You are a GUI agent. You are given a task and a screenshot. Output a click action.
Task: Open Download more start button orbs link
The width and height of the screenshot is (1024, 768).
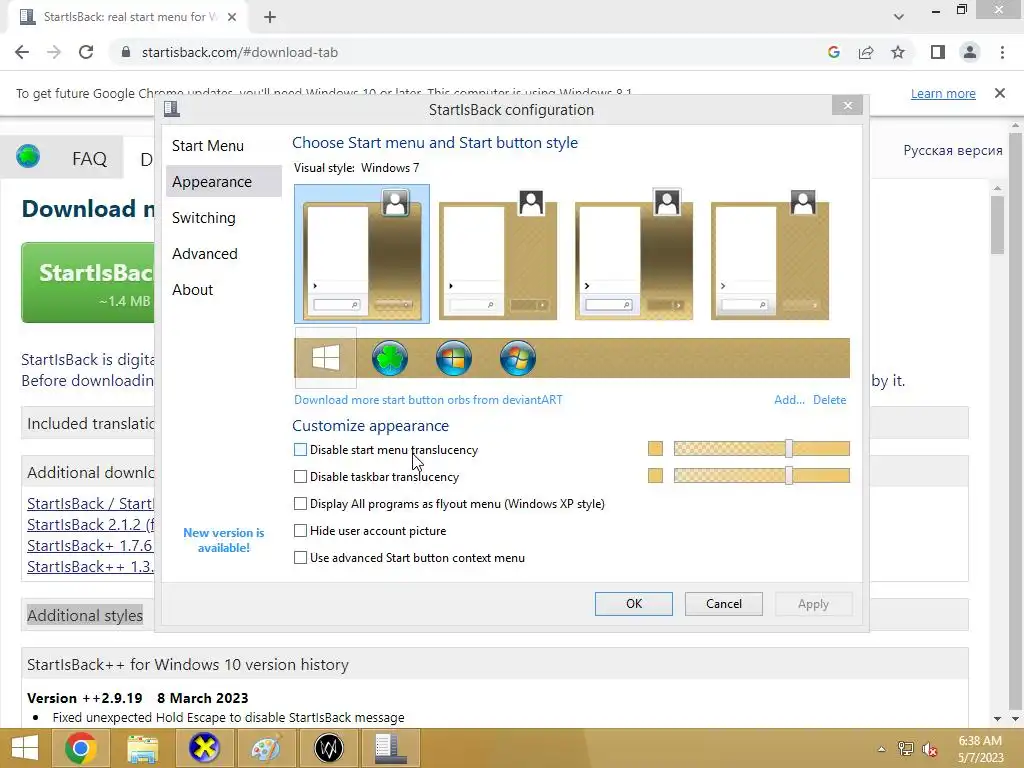click(428, 400)
